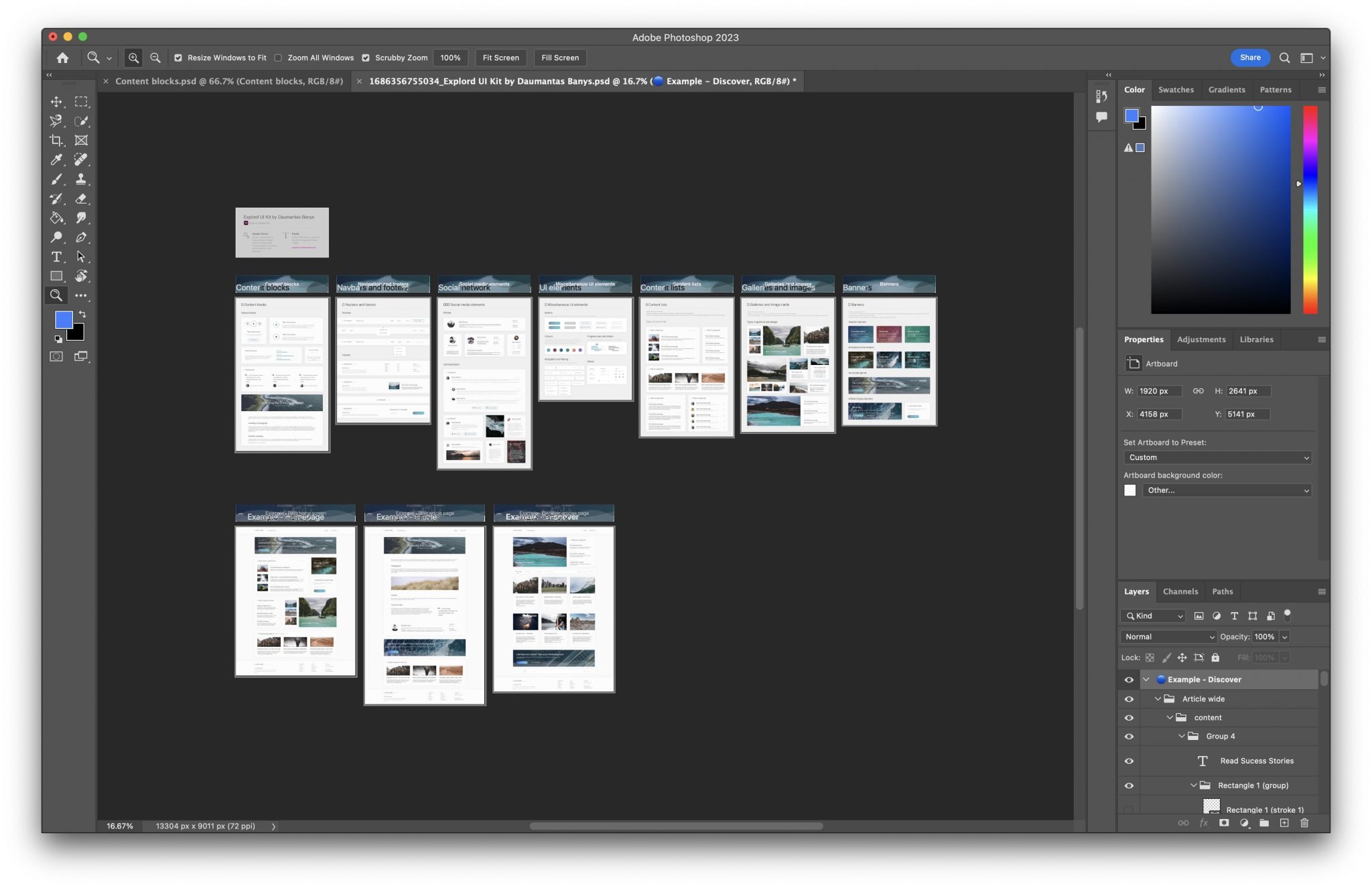Switch to the Channels tab
The width and height of the screenshot is (1372, 888).
1180,591
